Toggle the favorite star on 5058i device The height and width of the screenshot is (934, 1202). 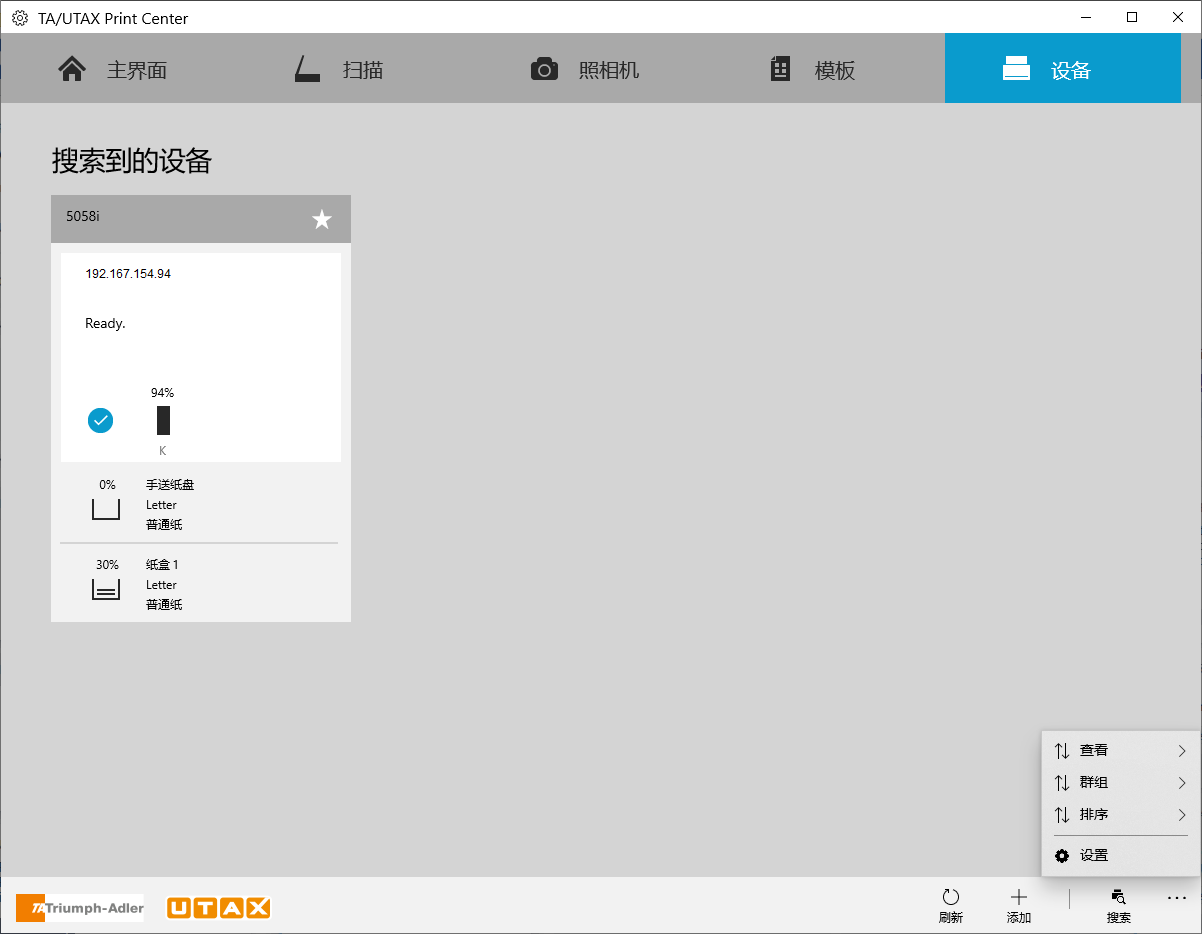(321, 218)
